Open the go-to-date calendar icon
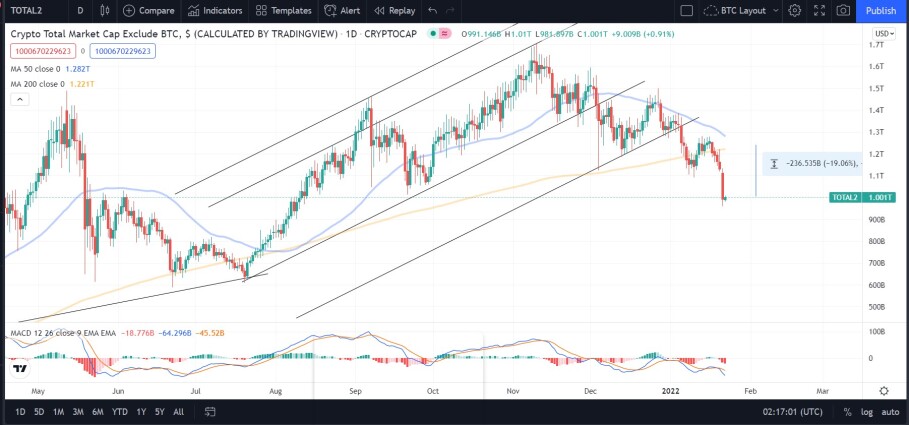This screenshot has height=425, width=909. click(x=210, y=412)
